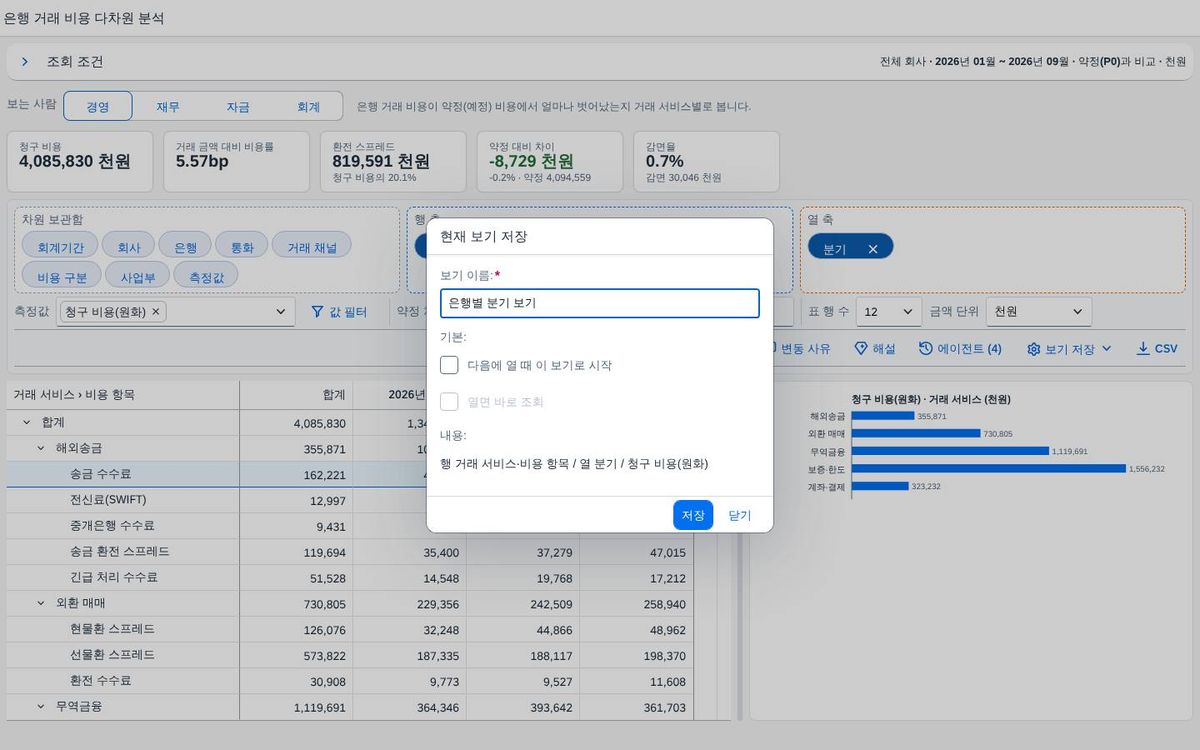Collapse the 합계 tree row
Viewport: 1200px width, 750px height.
click(27, 423)
